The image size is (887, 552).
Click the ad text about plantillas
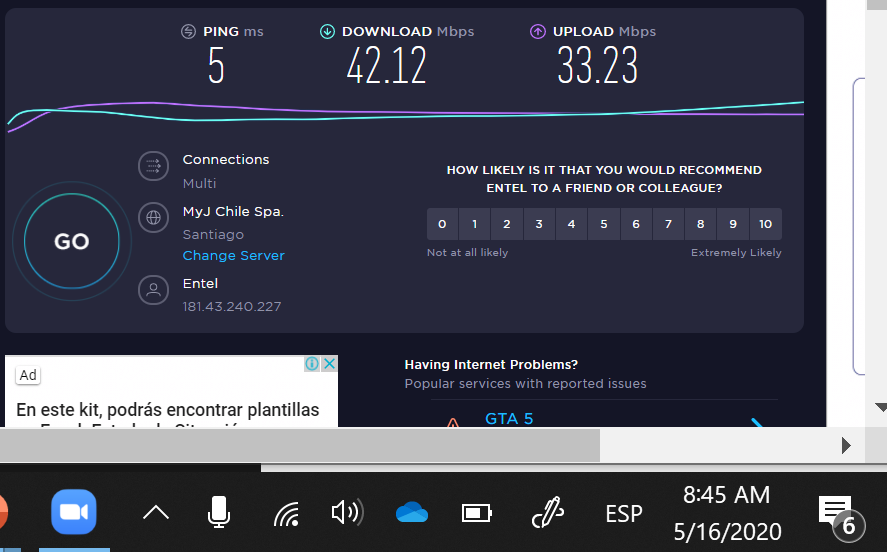point(167,409)
